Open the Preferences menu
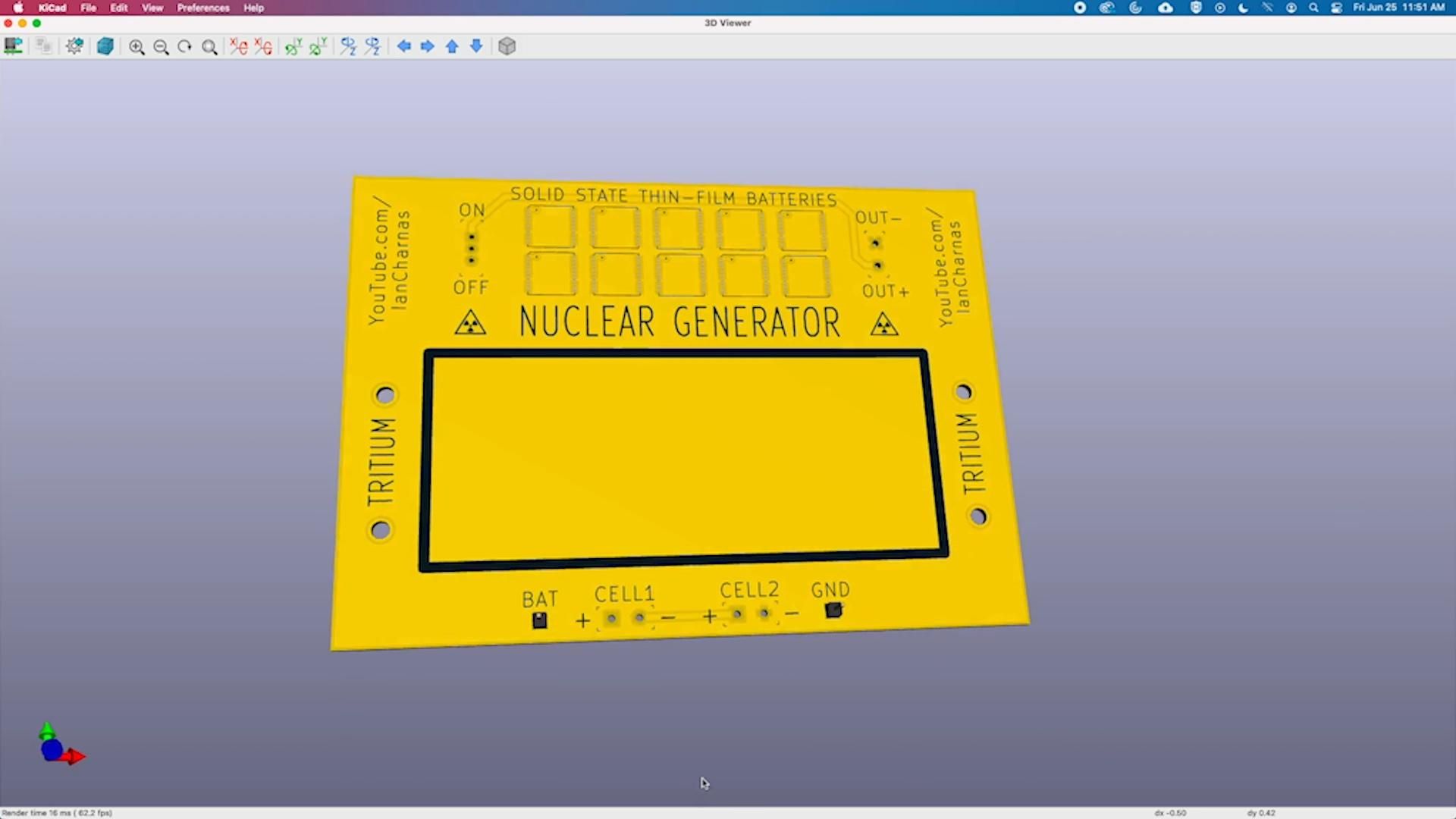This screenshot has height=819, width=1456. (202, 8)
